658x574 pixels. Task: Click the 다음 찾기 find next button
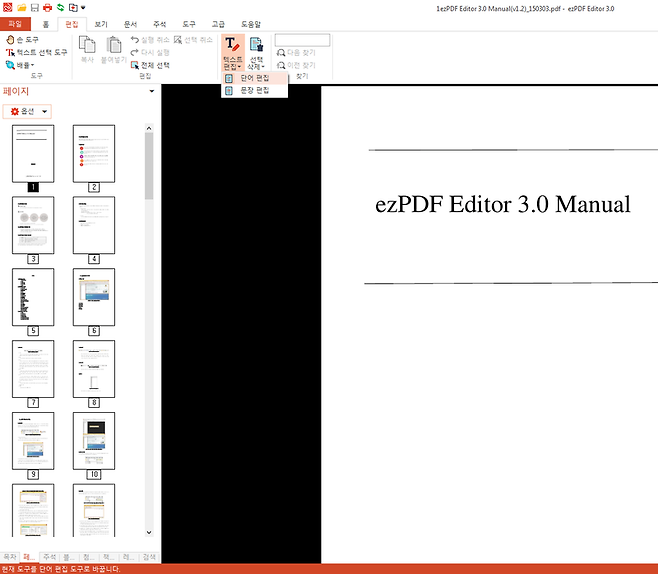point(296,52)
